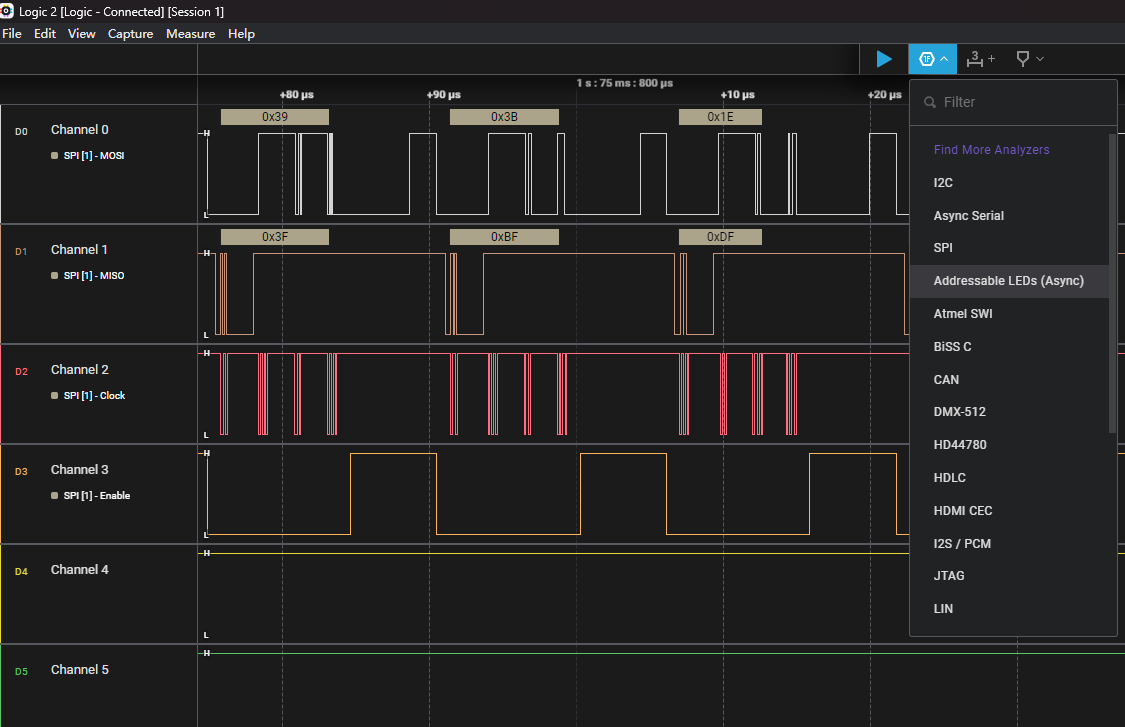Open the Measure menu
Screen dimensions: 1125x727
[190, 34]
